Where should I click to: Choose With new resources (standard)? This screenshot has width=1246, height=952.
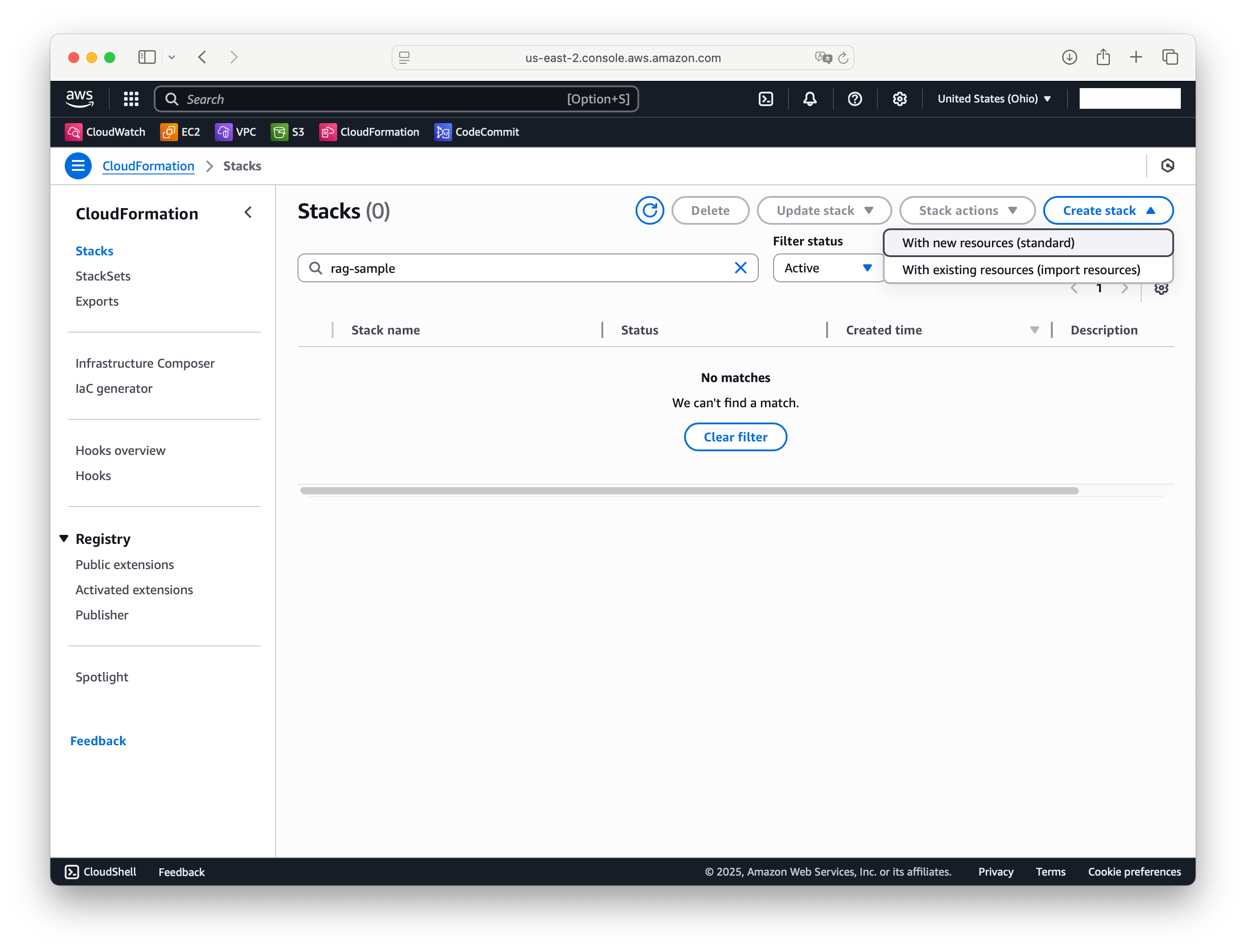coord(1027,243)
